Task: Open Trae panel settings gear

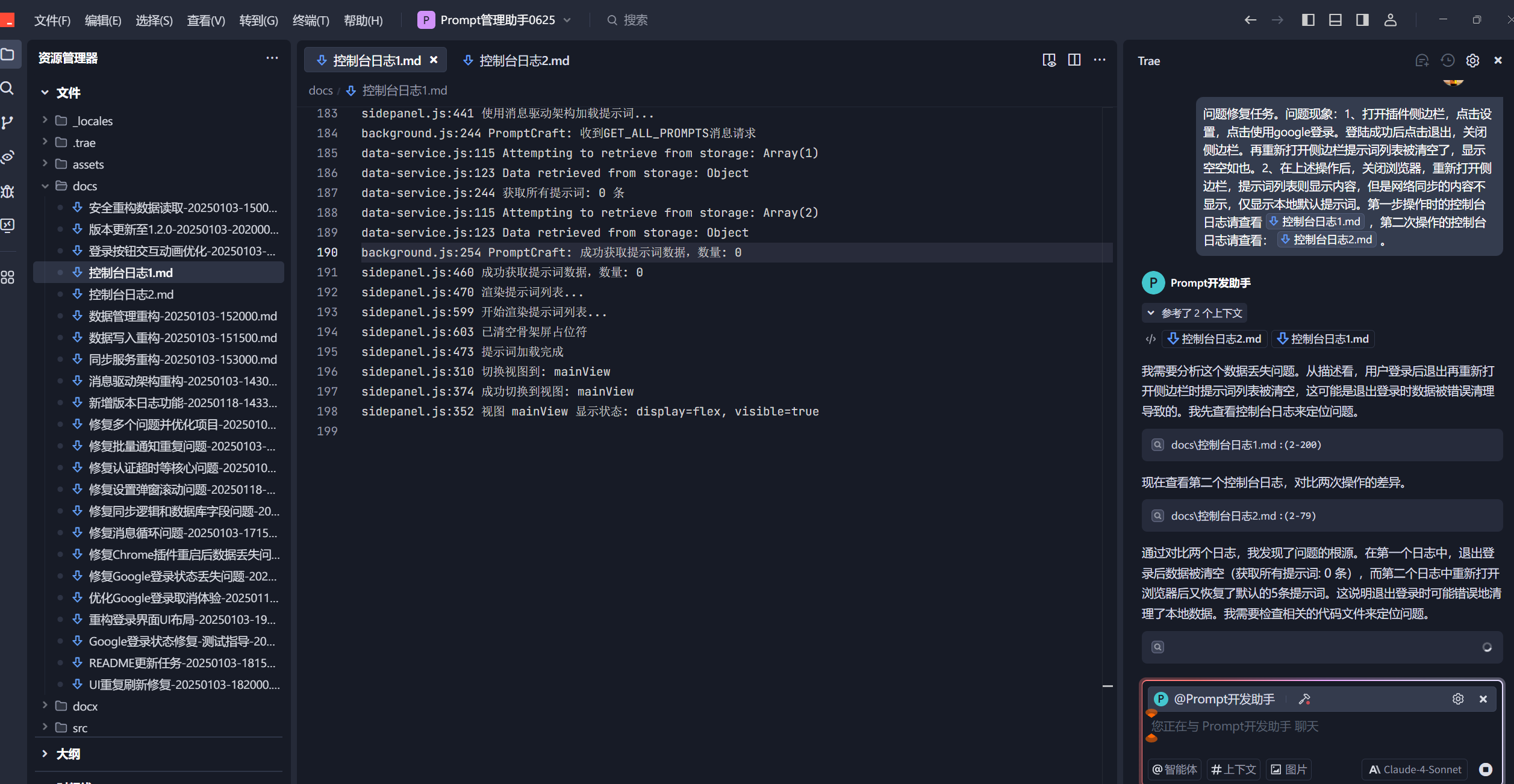Action: tap(1473, 60)
